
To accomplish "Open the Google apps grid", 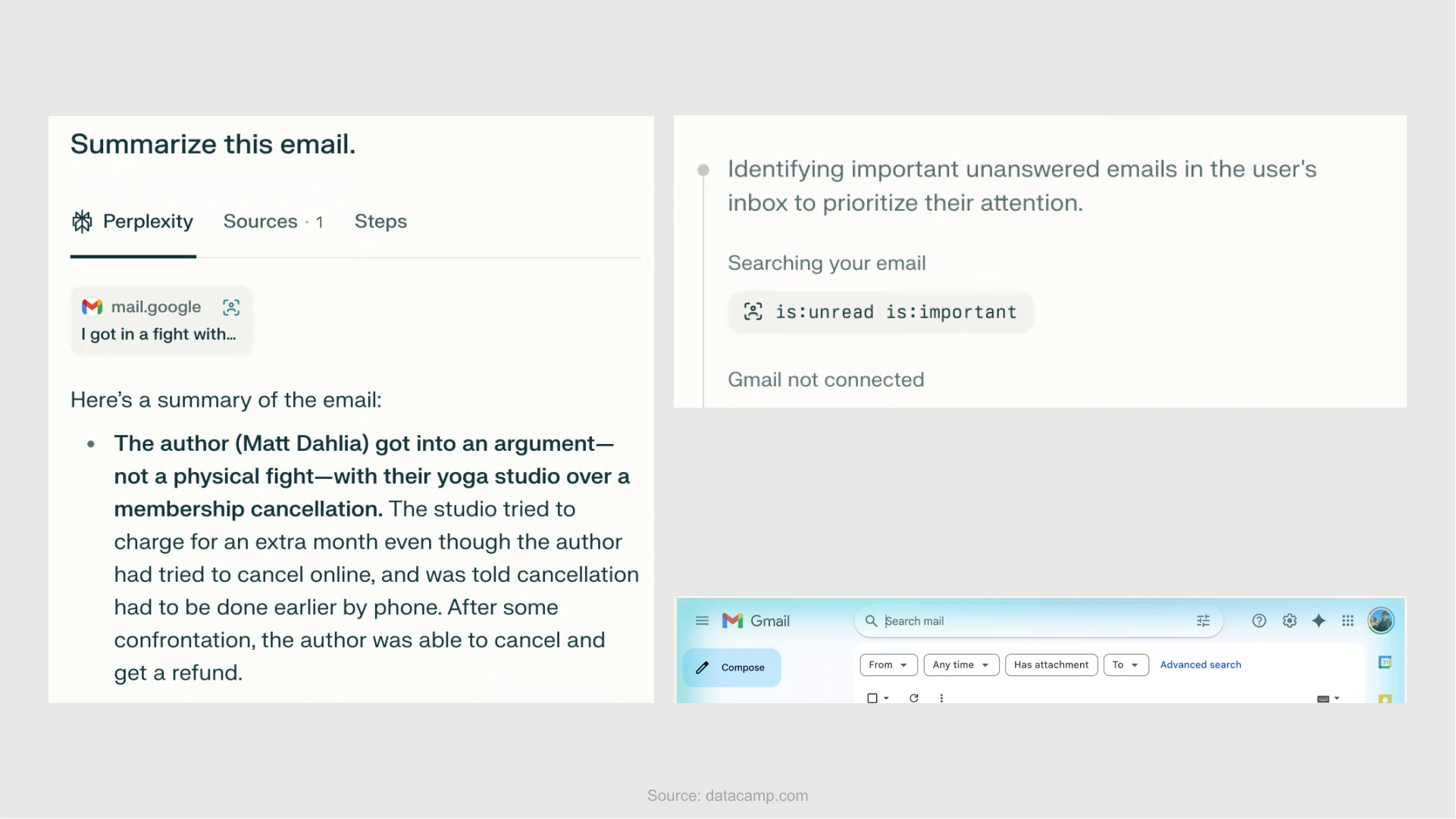I will [x=1348, y=621].
